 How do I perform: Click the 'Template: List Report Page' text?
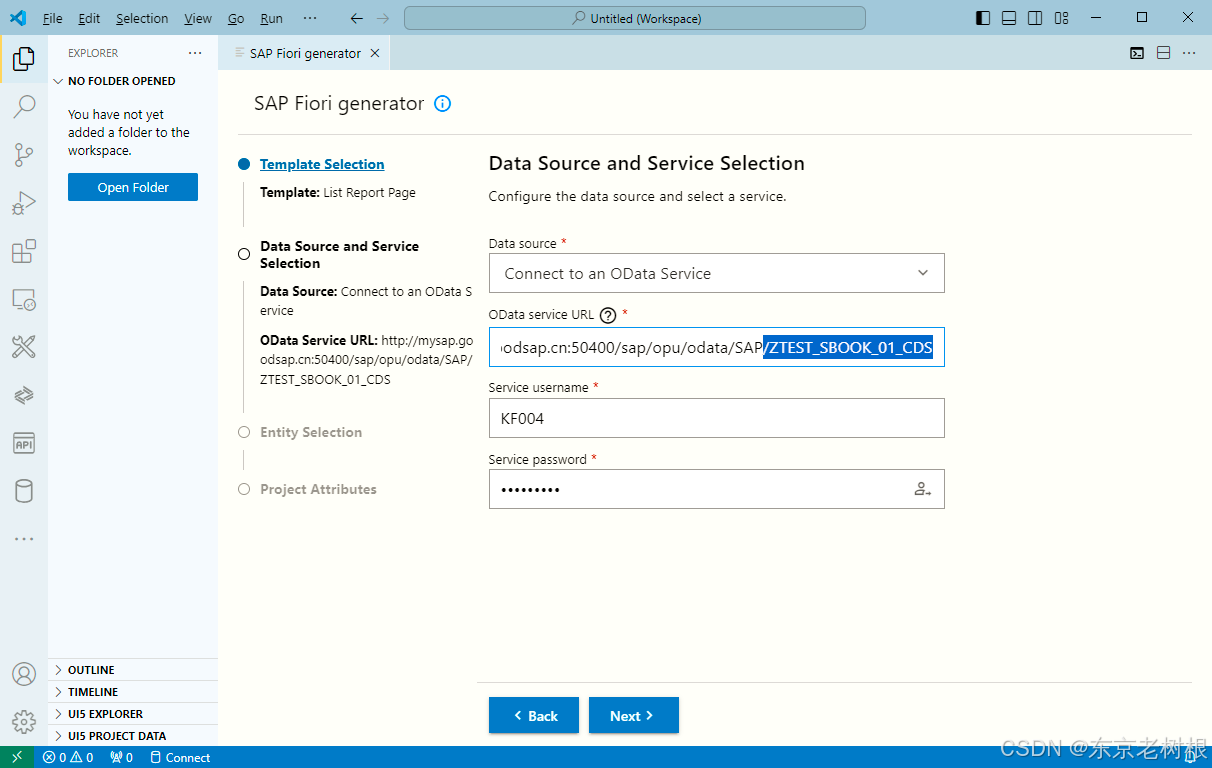pyautogui.click(x=338, y=192)
